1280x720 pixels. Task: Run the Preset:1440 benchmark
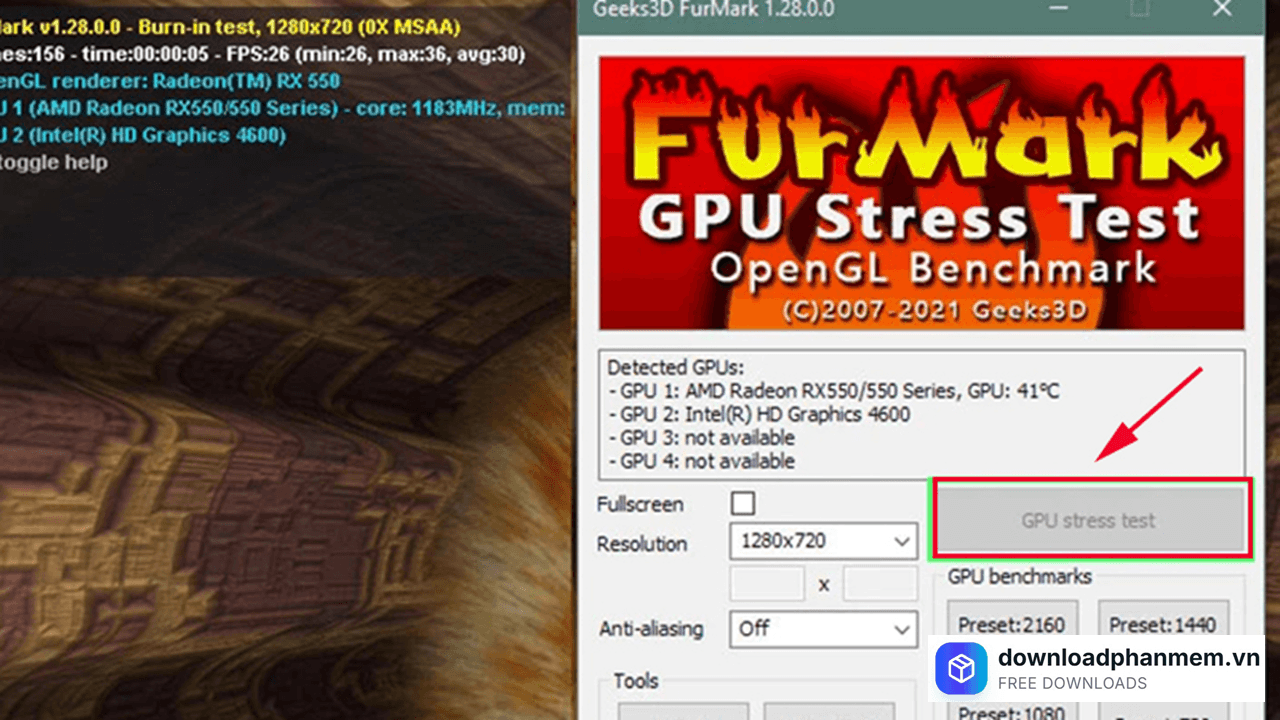point(1164,624)
